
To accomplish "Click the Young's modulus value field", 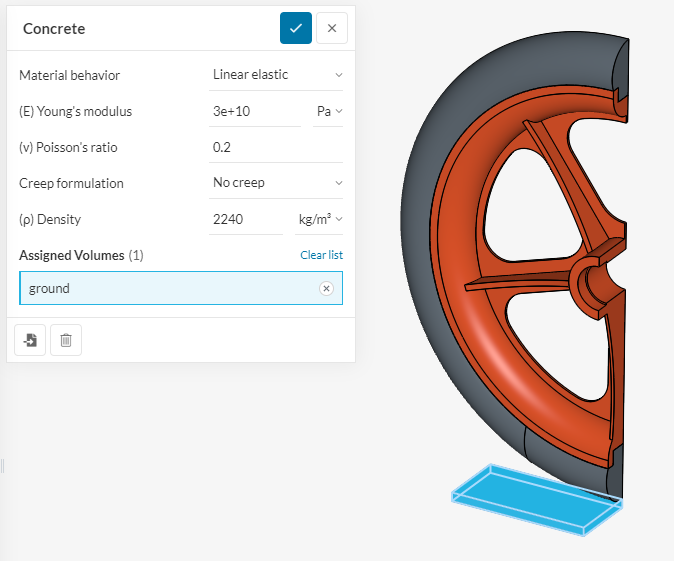I will [x=254, y=111].
